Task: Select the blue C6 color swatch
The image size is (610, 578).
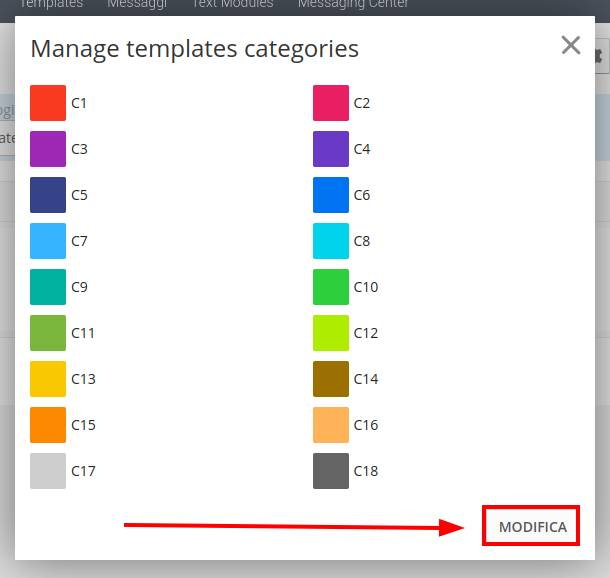Action: click(x=331, y=195)
